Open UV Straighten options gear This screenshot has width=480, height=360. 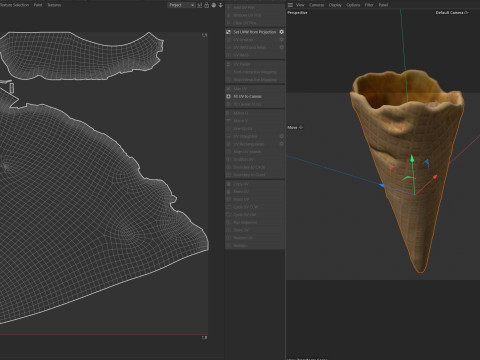click(282, 136)
